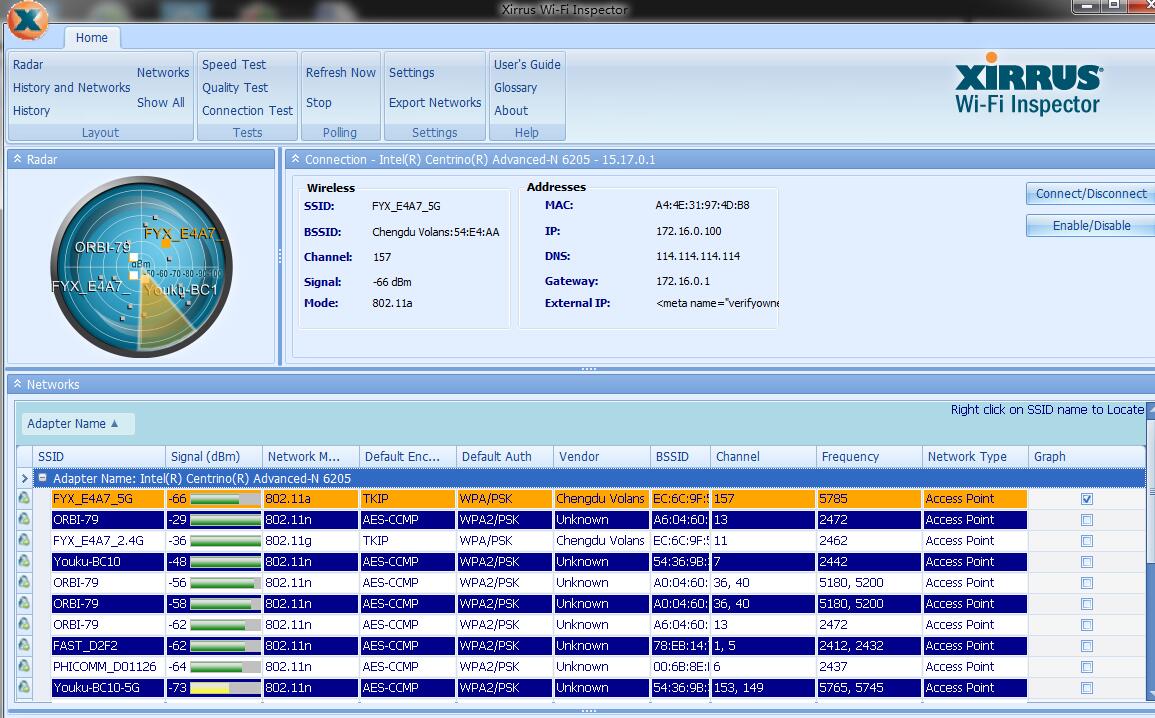Run the Speed Test
This screenshot has width=1155, height=718.
[x=234, y=65]
